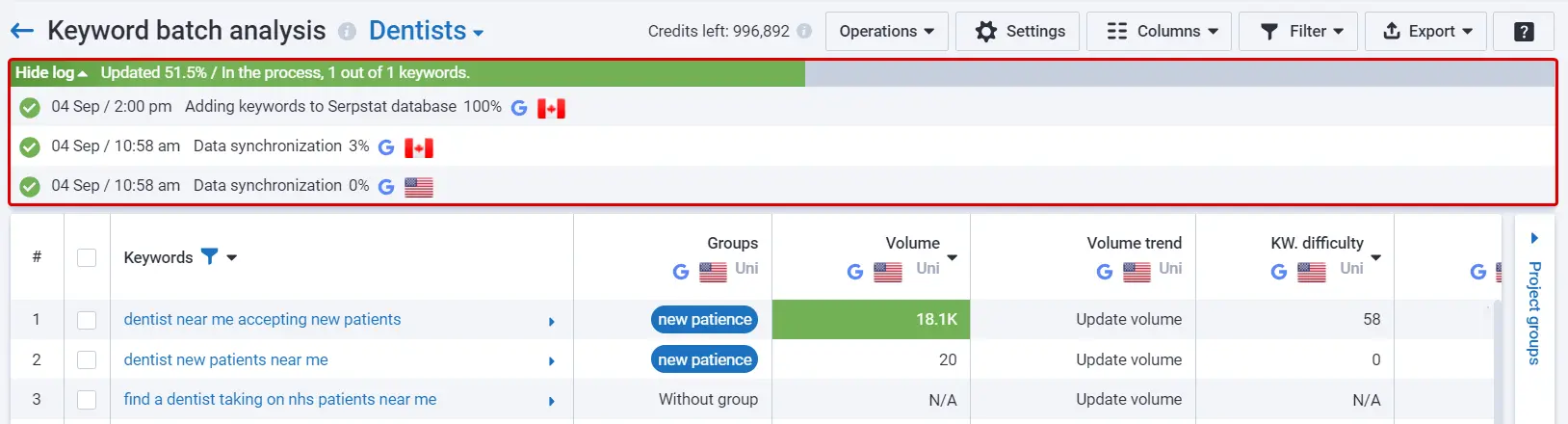This screenshot has width=1568, height=424.
Task: Click the green update progress bar
Action: coord(453,73)
